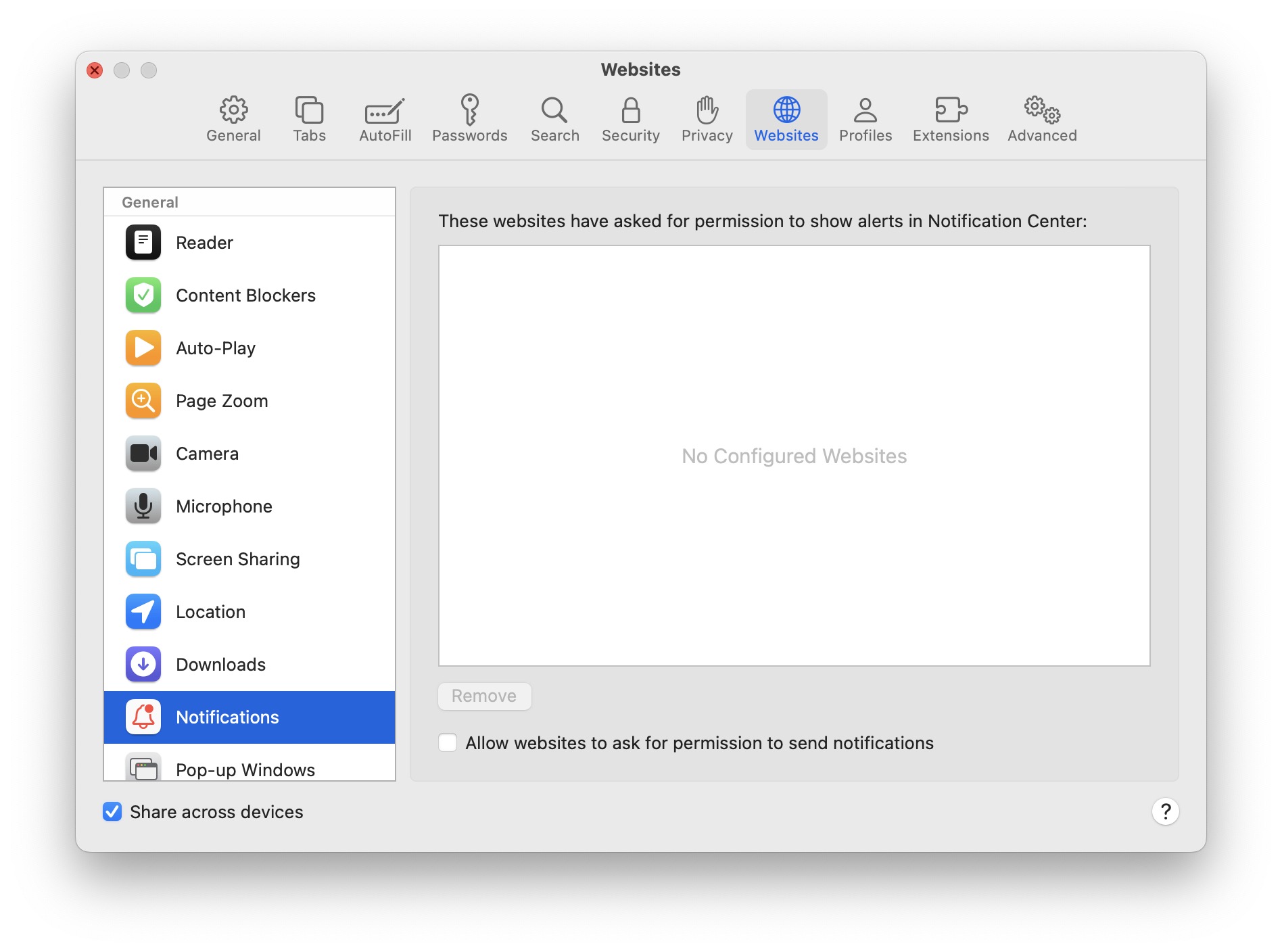Screen dimensions: 1282x952
Task: Open the Advanced gears tab
Action: 1042,120
